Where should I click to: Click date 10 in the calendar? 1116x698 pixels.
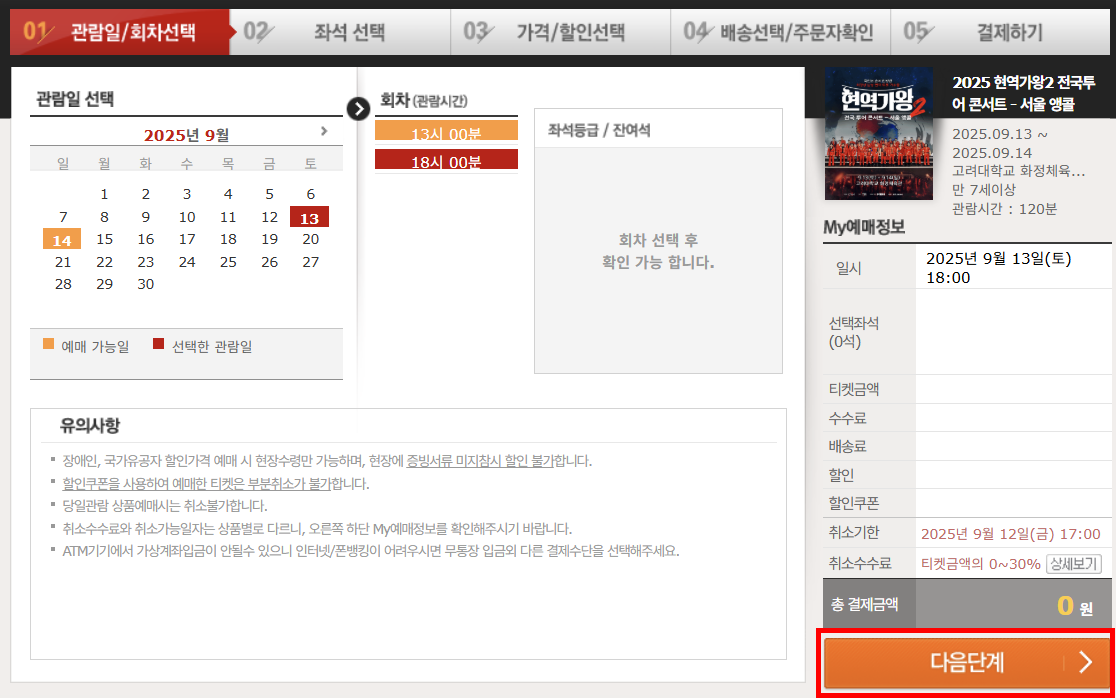(x=187, y=217)
